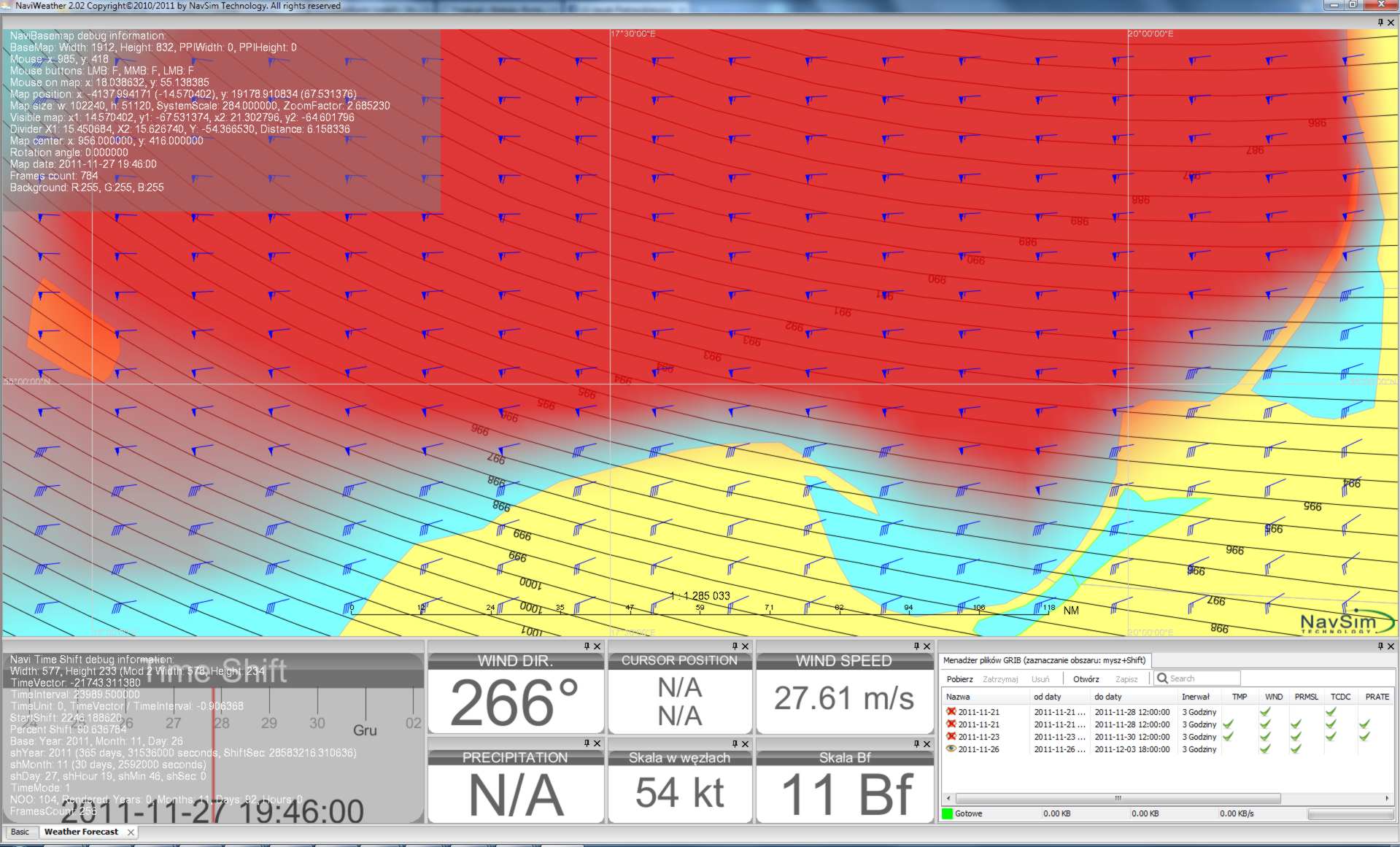The width and height of the screenshot is (1400, 847).
Task: Close the GRIB file manager panel
Action: tap(1391, 646)
